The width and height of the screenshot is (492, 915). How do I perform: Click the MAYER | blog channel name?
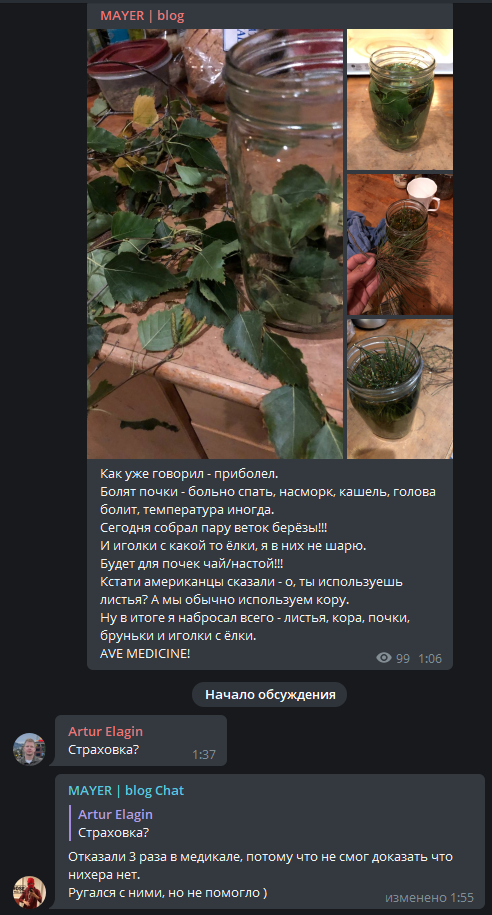(x=142, y=16)
